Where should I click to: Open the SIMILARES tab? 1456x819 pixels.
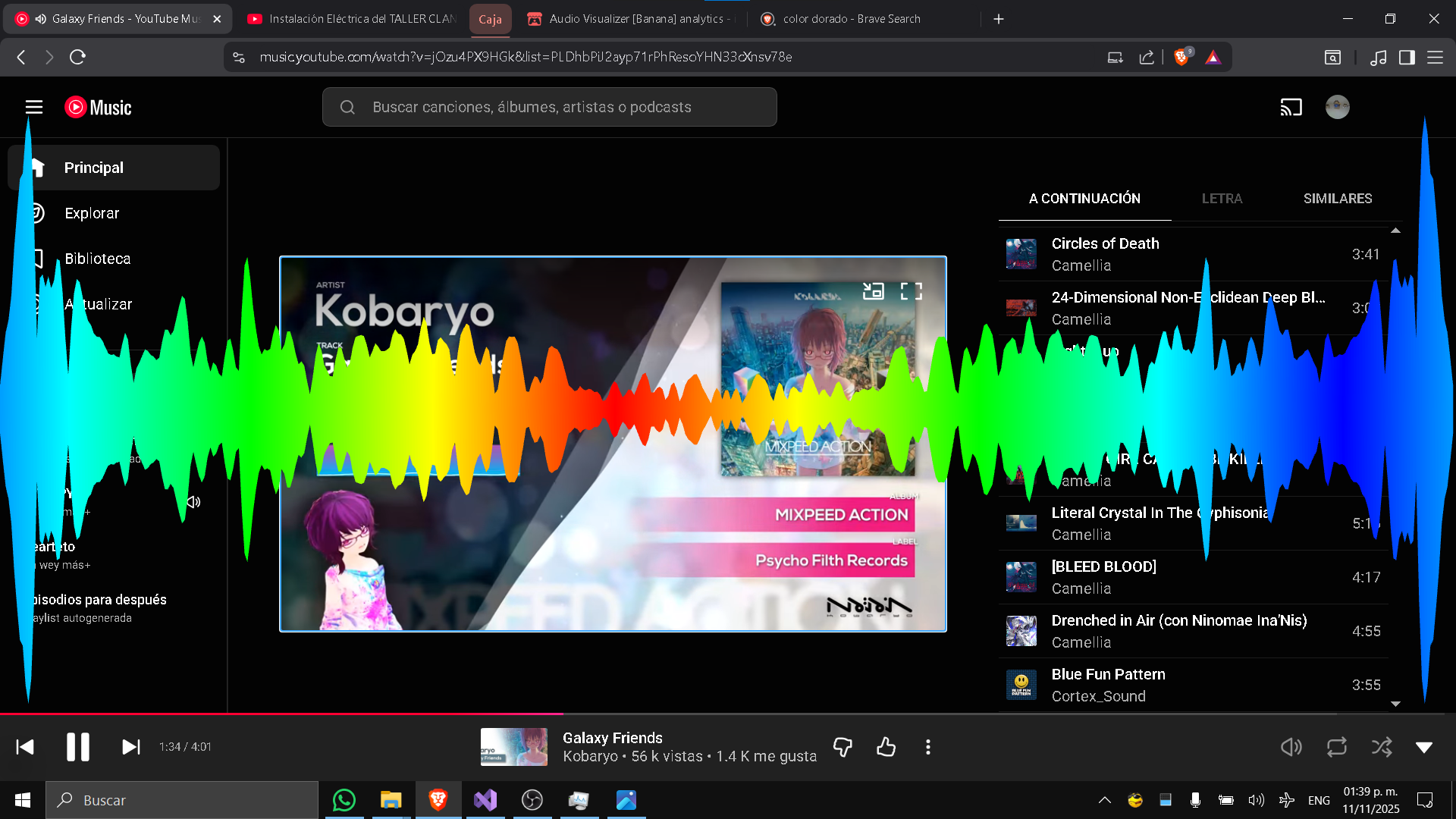click(1337, 199)
